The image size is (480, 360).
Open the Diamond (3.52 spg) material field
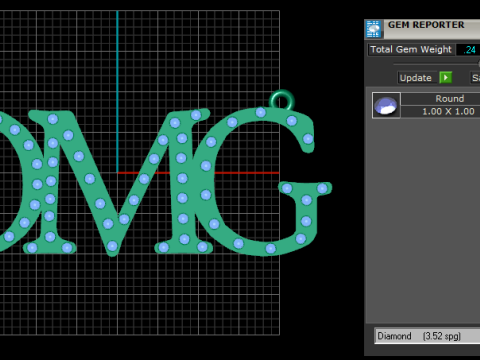(x=427, y=336)
